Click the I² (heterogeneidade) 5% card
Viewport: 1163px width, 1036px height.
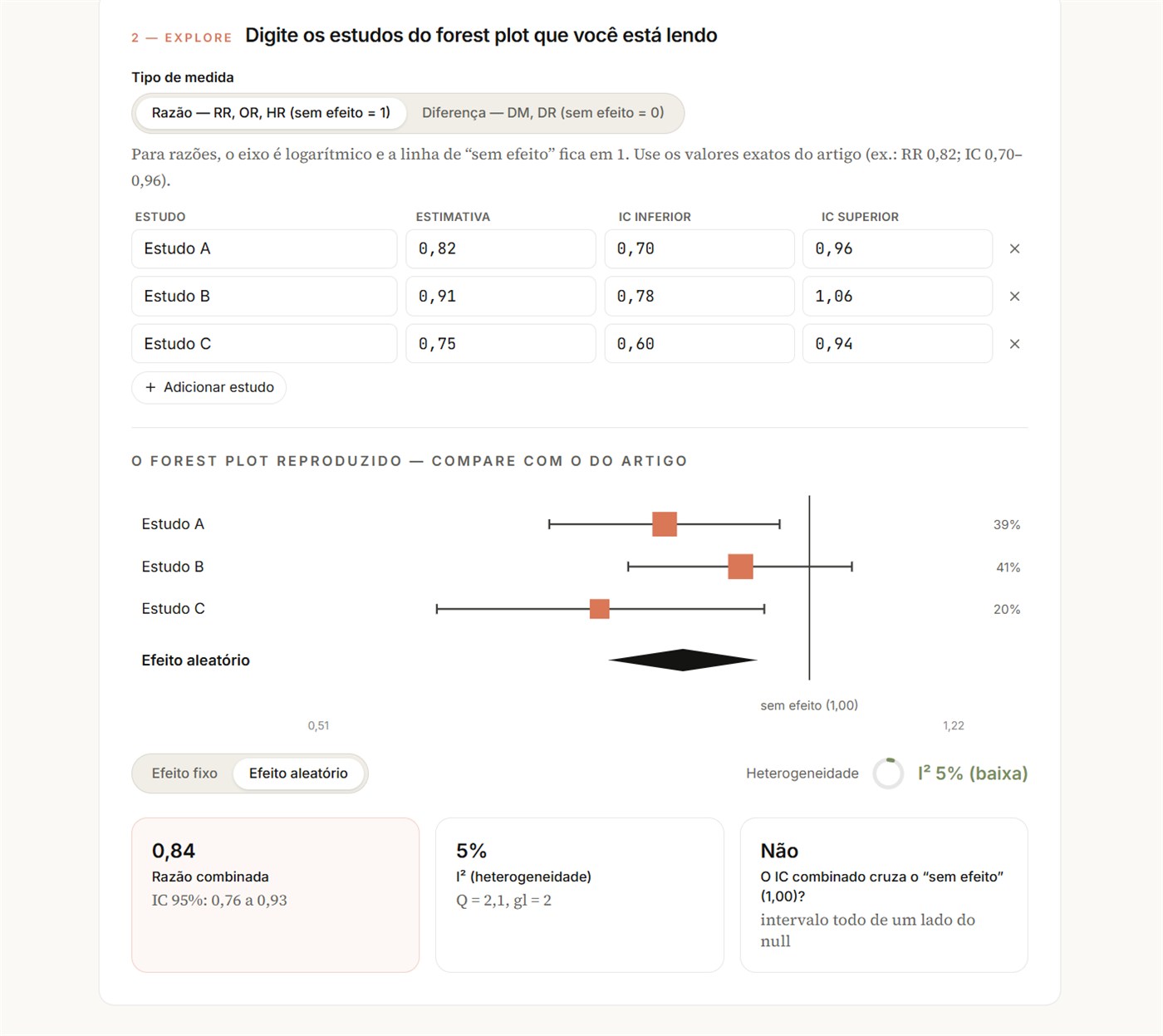(580, 895)
